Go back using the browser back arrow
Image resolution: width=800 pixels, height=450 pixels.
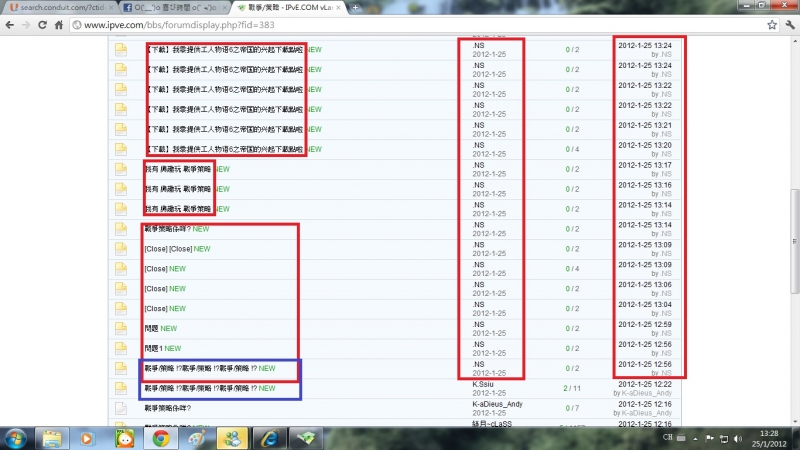[x=10, y=24]
